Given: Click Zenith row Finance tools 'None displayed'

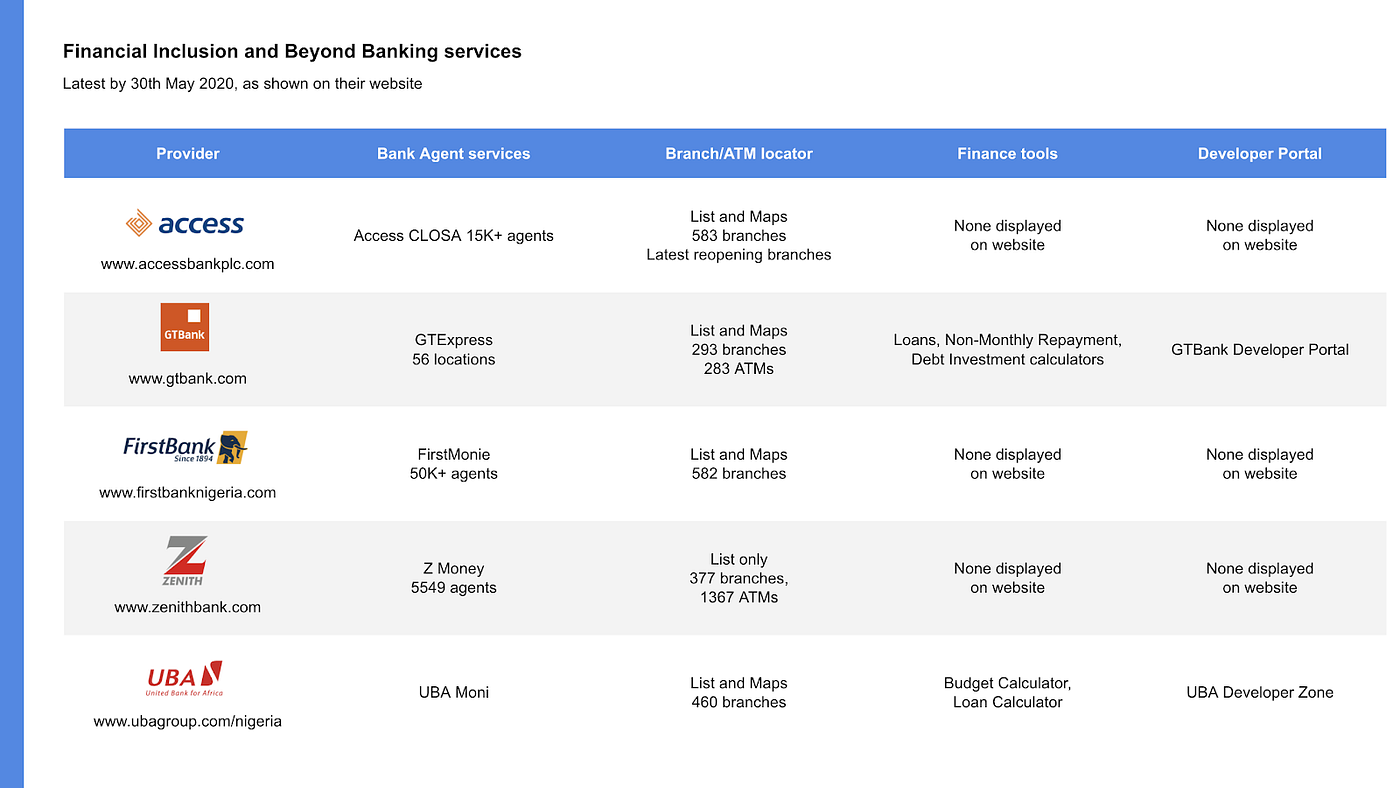Looking at the screenshot, I should (1007, 578).
